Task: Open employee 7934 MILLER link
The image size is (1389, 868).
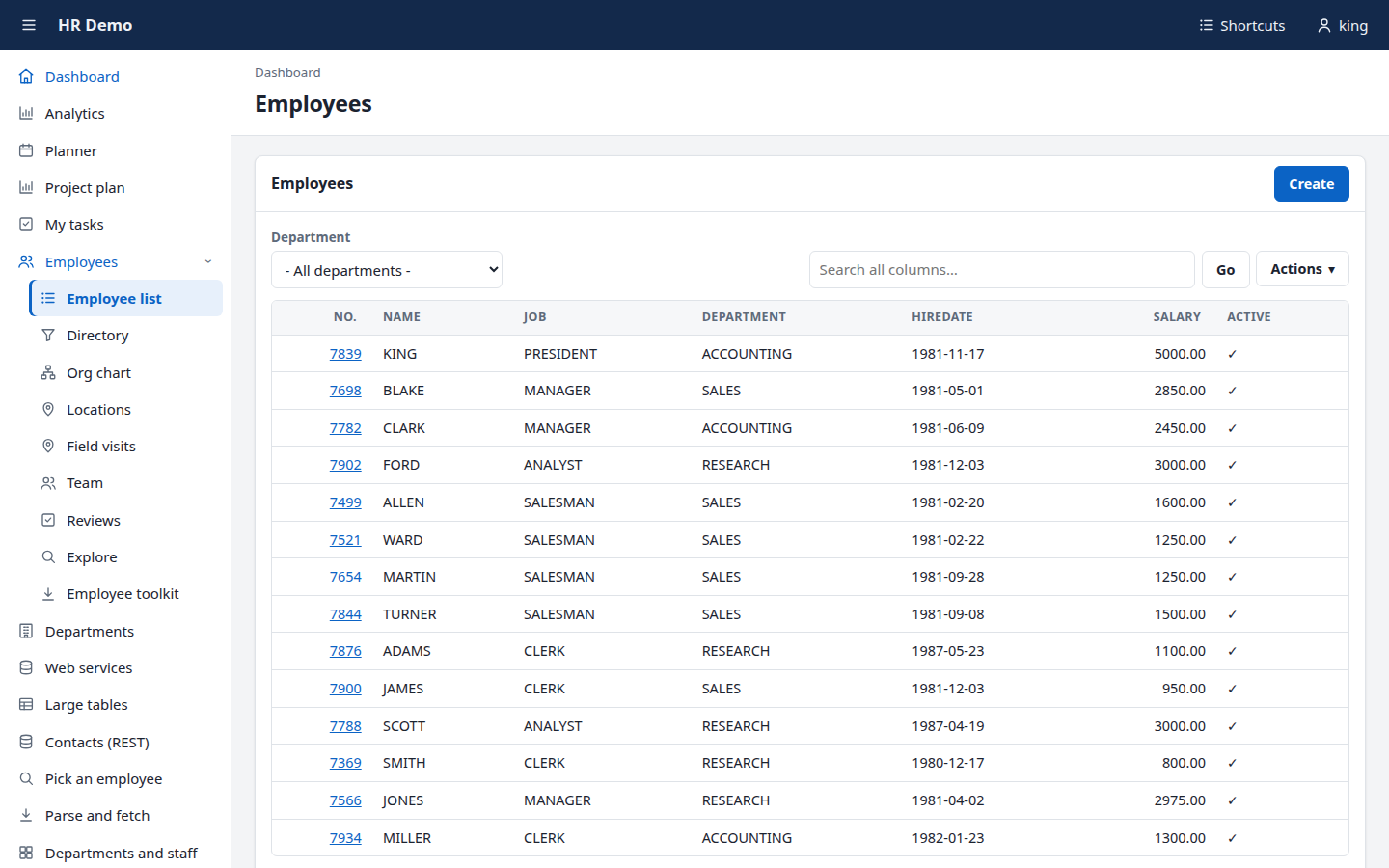Action: pos(345,838)
